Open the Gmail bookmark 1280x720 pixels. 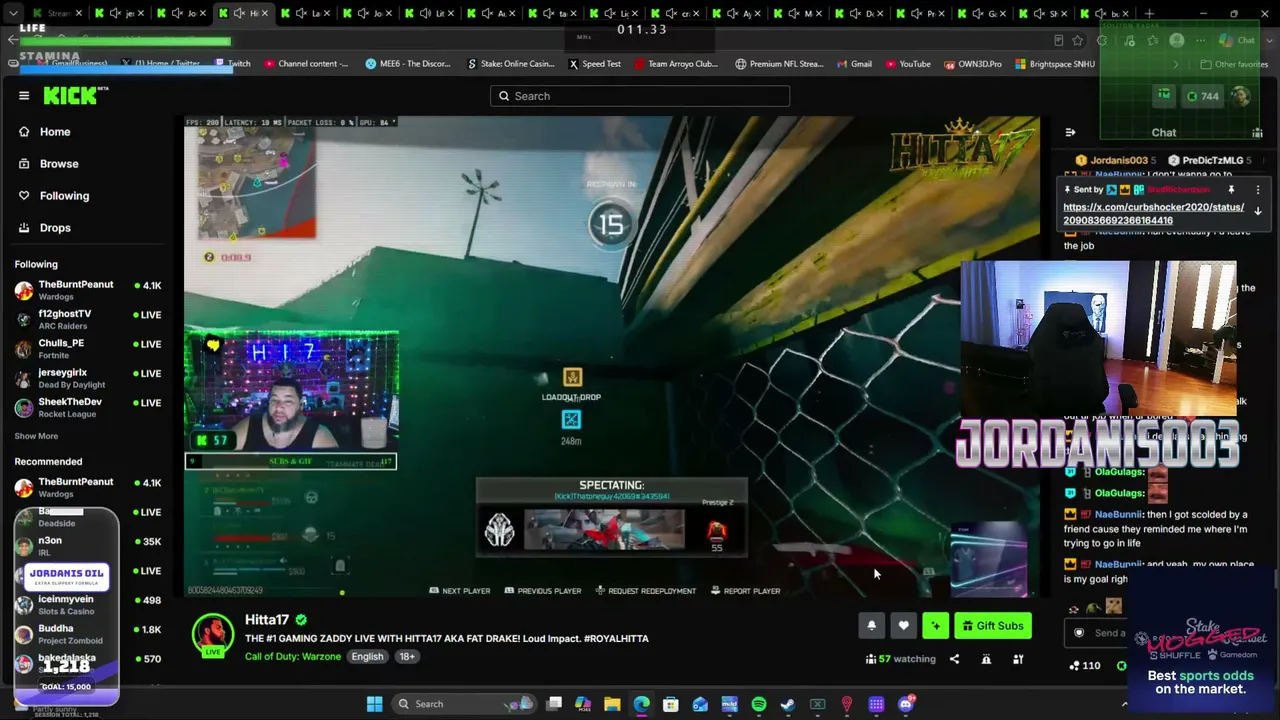point(854,64)
